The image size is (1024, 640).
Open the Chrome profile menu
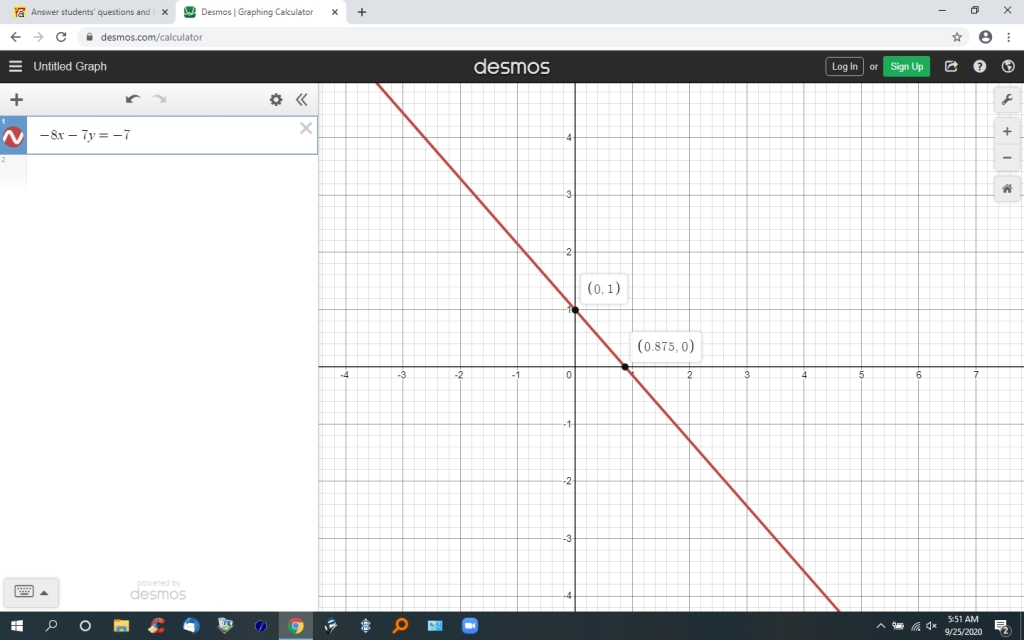pos(985,37)
